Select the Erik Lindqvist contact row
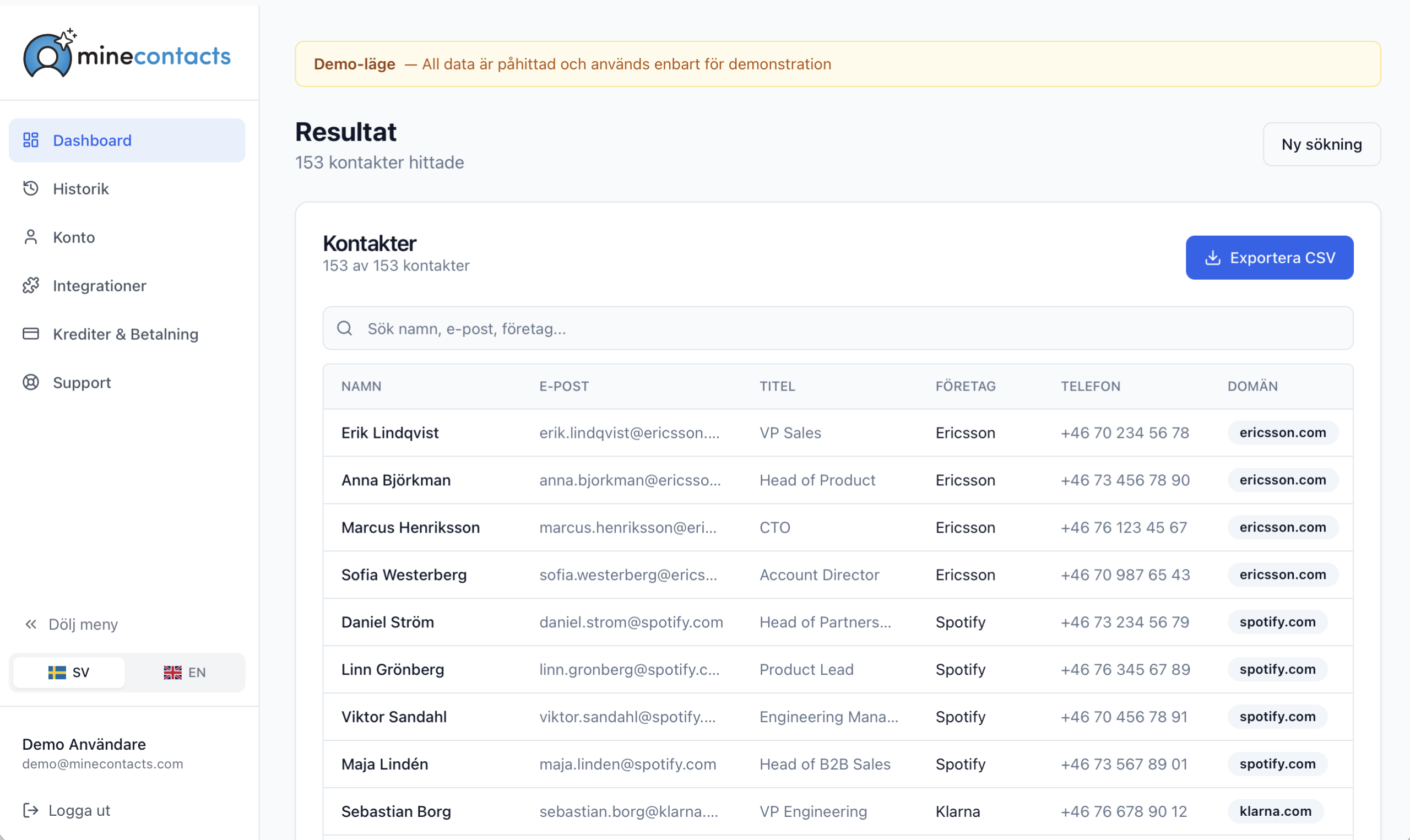 tap(838, 433)
